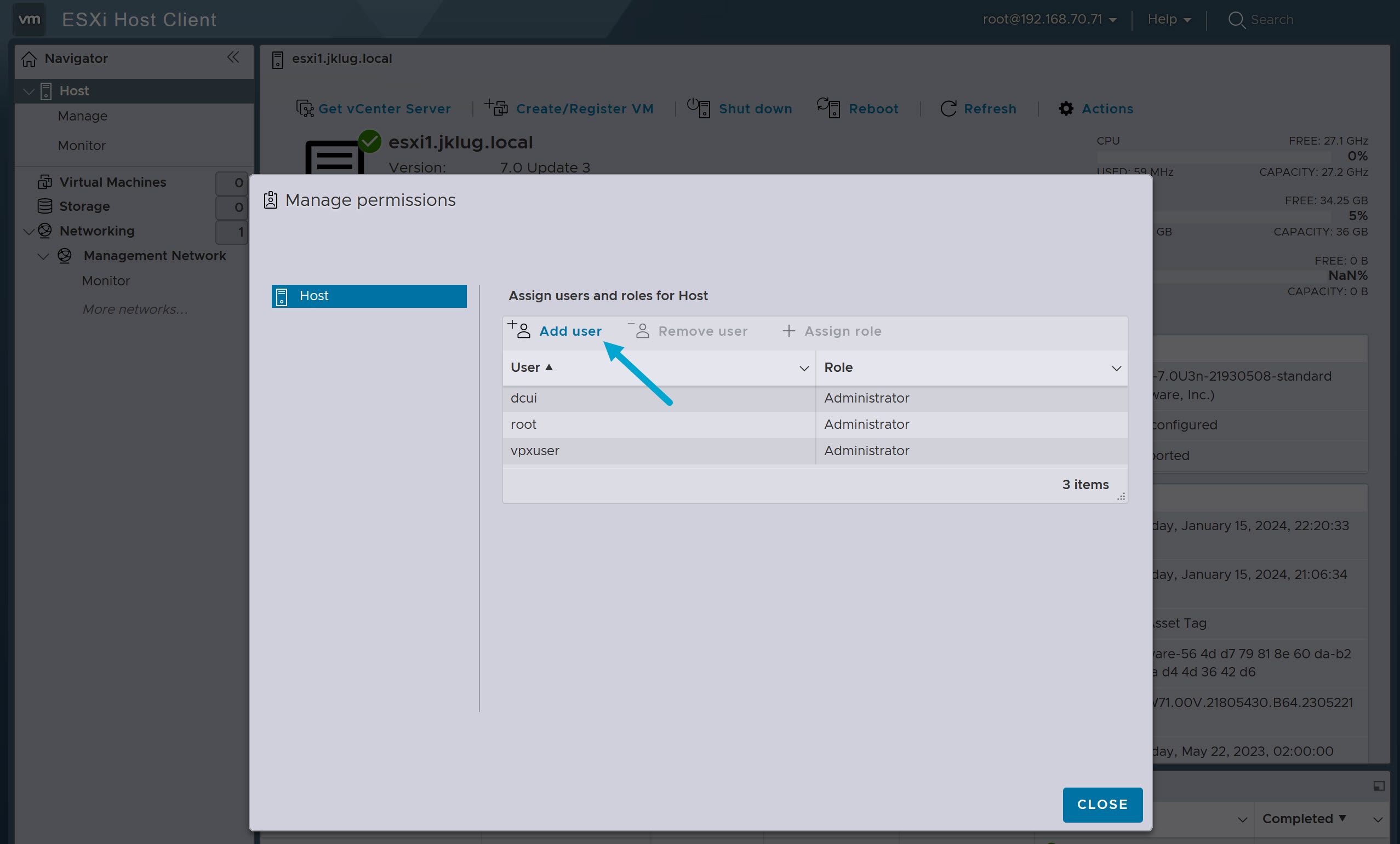Viewport: 1400px width, 844px height.
Task: Click the Virtual Machines icon
Action: (x=44, y=182)
